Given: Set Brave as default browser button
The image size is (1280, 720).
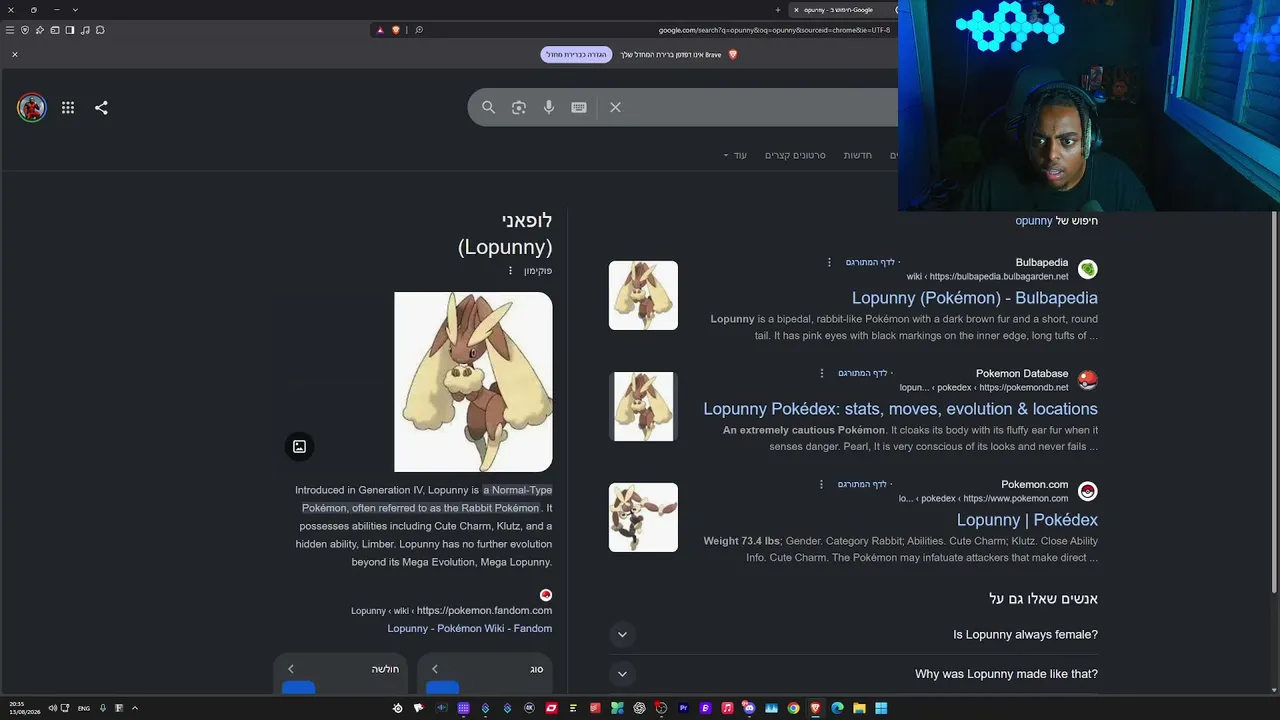Looking at the screenshot, I should click(x=576, y=55).
